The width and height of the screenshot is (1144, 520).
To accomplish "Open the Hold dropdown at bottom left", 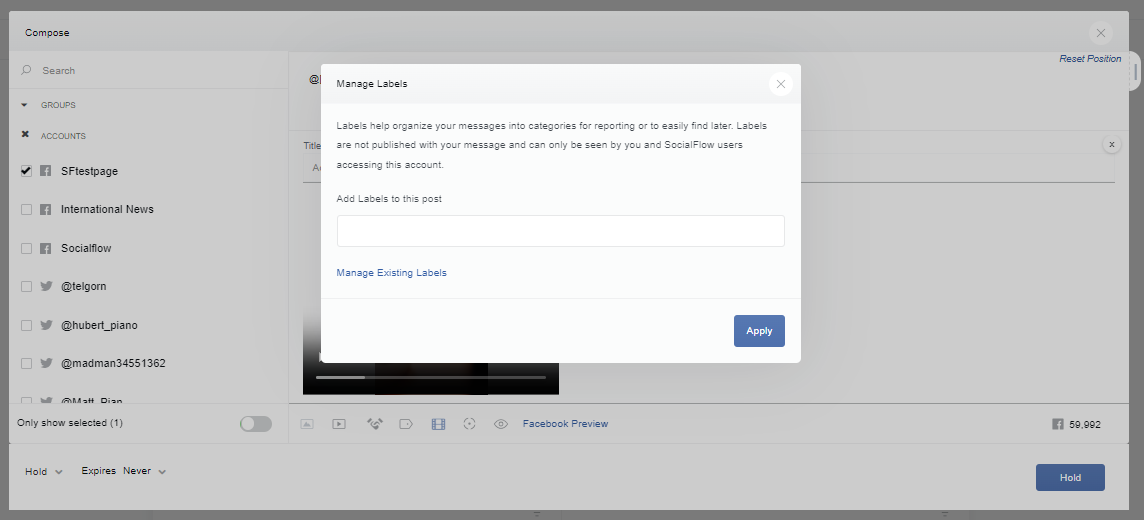I will coord(44,472).
